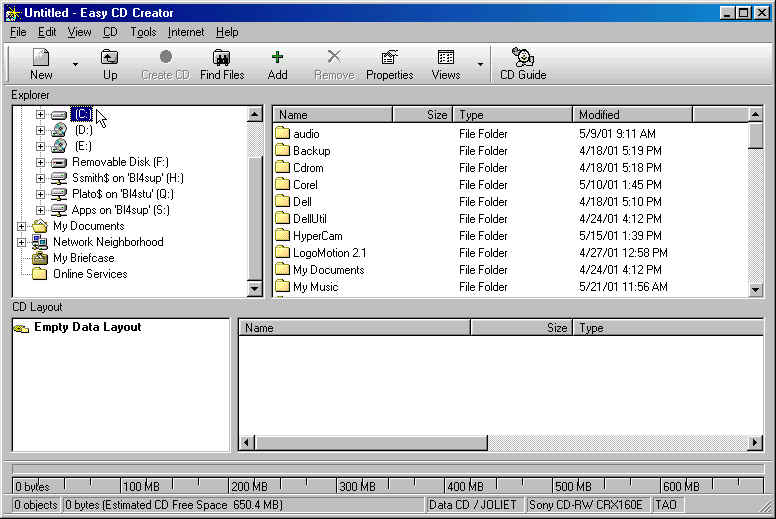Screen dimensions: 776x519
Task: Select the LogoMotion 2.1 folder
Action: (x=321, y=253)
